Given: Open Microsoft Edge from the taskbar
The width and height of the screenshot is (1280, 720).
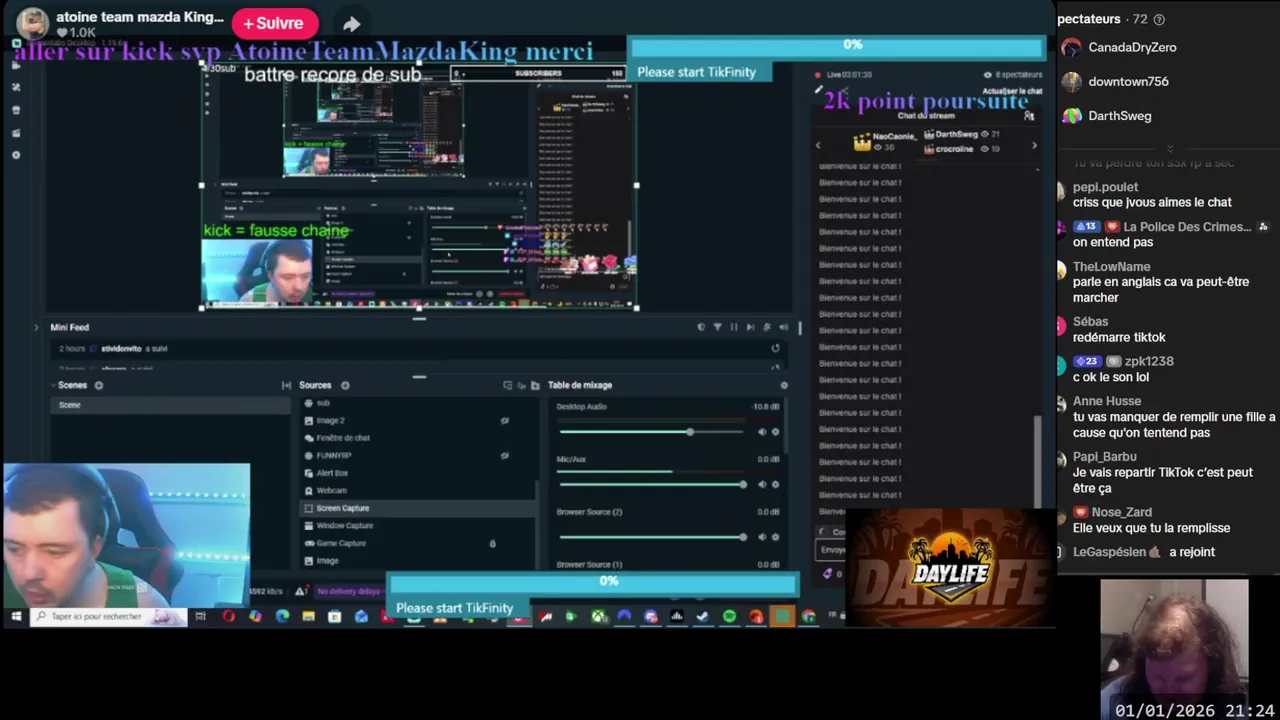Looking at the screenshot, I should (281, 617).
